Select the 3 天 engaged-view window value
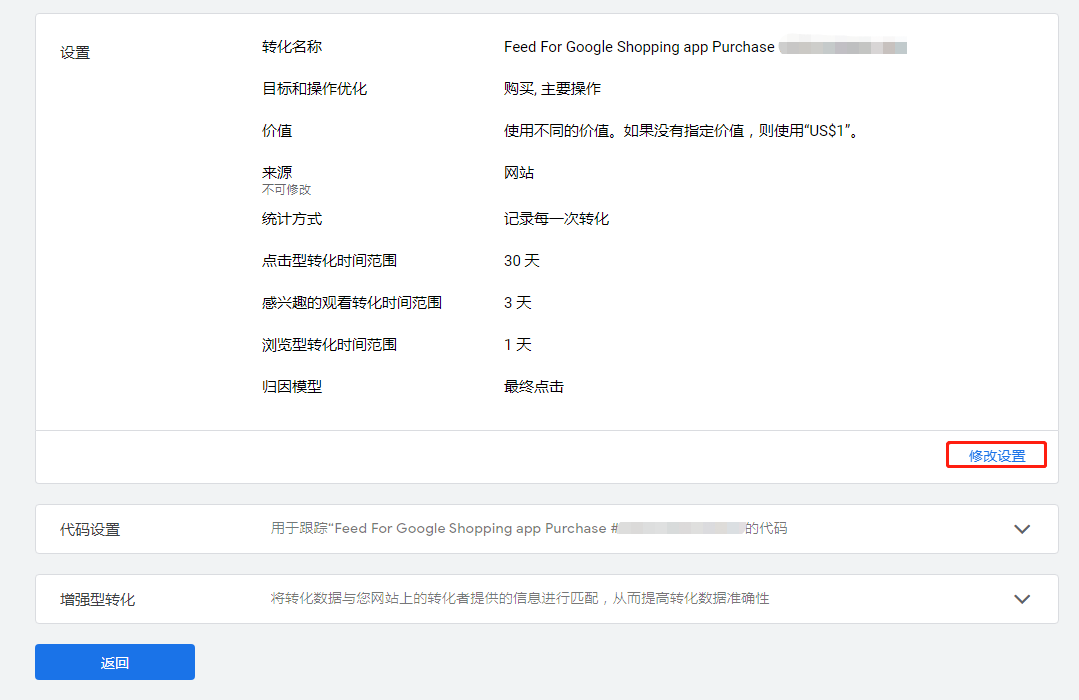Viewport: 1079px width, 700px height. [x=514, y=302]
